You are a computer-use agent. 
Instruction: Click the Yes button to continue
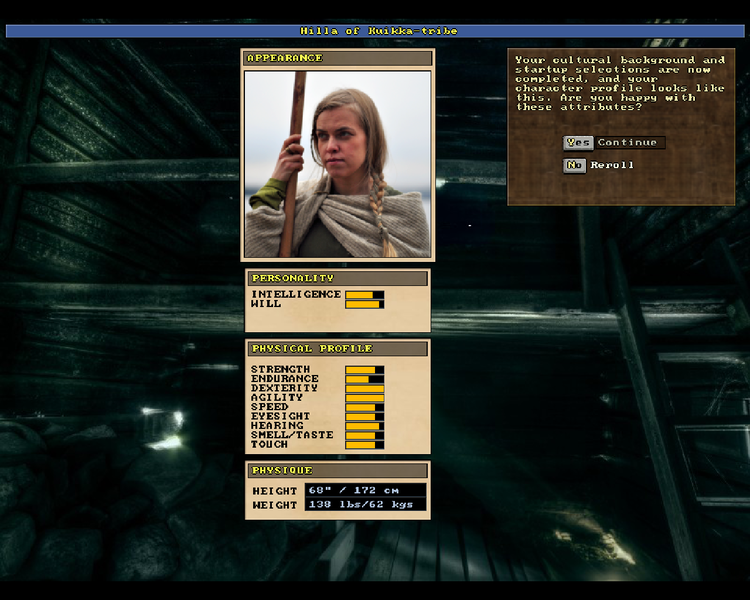point(577,143)
